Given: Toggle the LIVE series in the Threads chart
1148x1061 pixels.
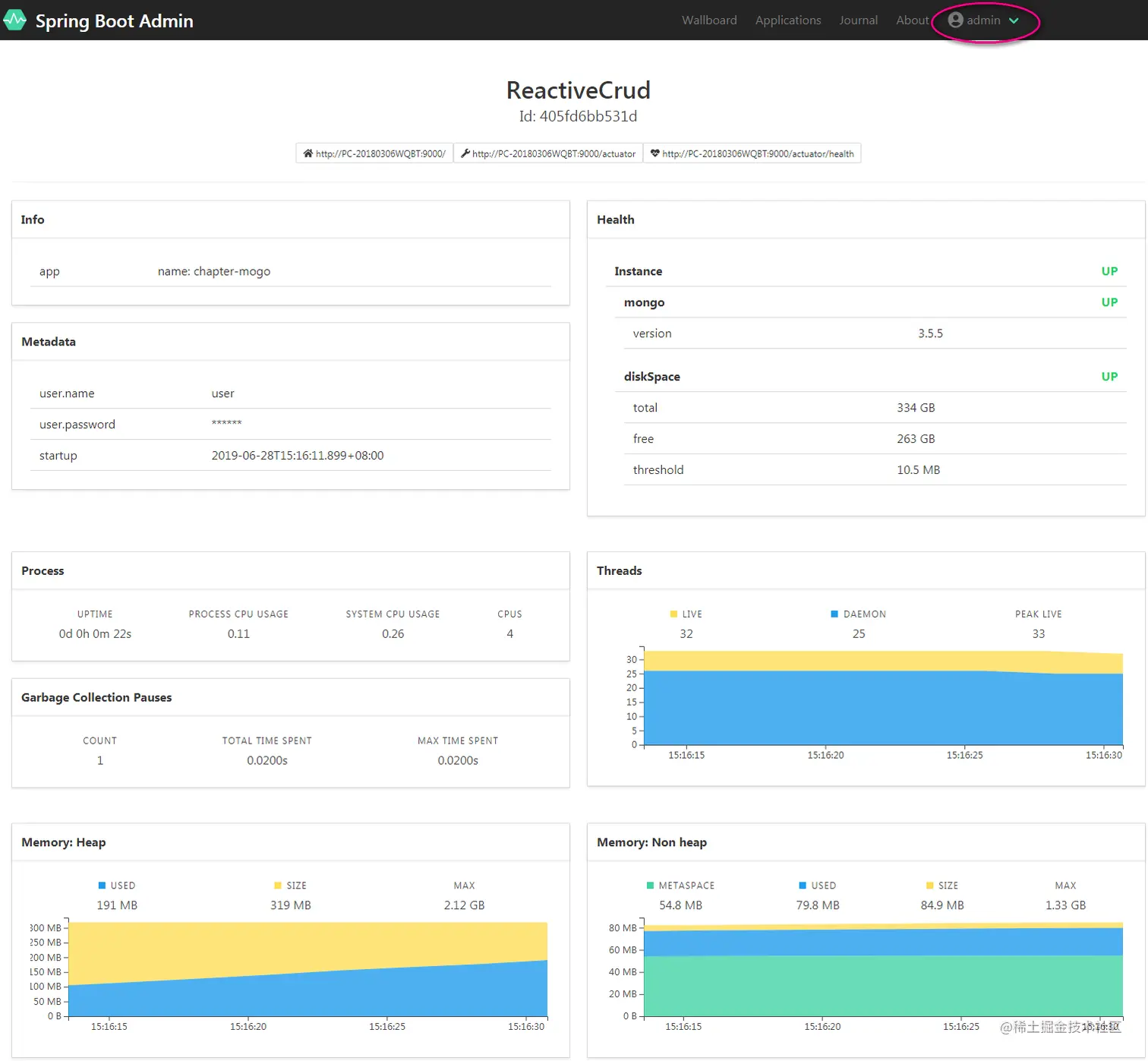Looking at the screenshot, I should pyautogui.click(x=673, y=614).
